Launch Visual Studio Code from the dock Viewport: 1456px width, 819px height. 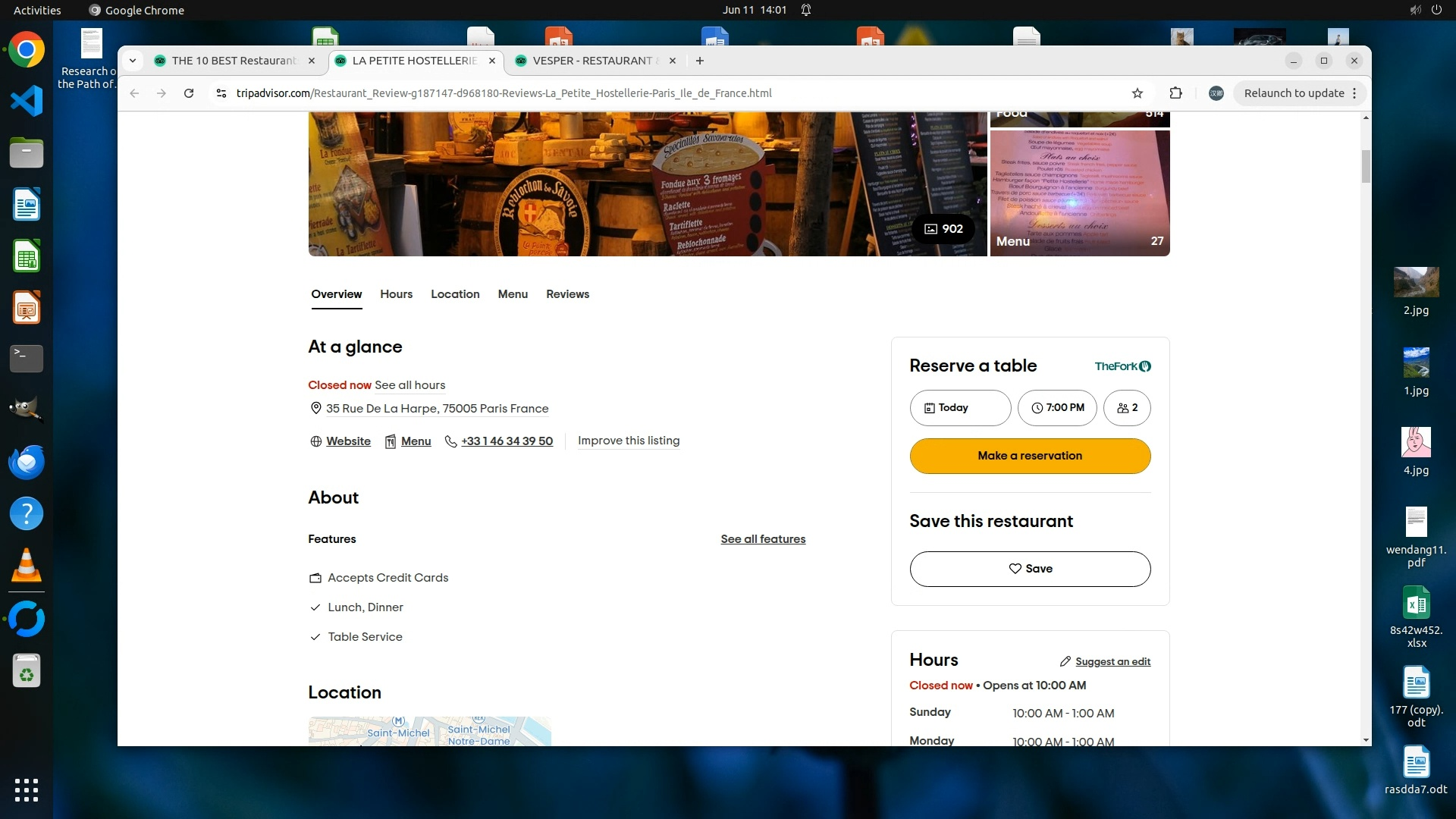[x=27, y=101]
